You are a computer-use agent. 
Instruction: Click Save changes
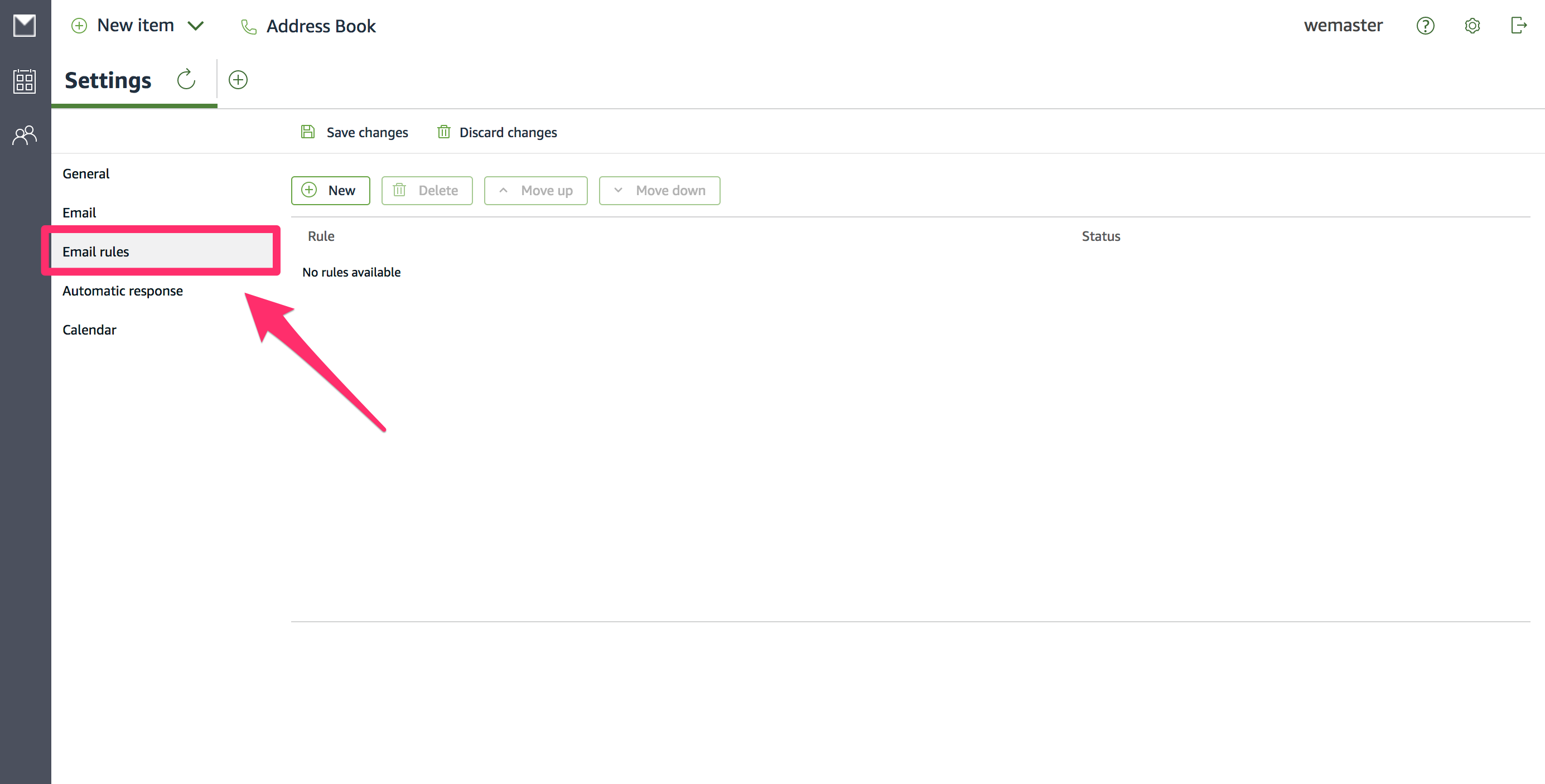click(355, 133)
